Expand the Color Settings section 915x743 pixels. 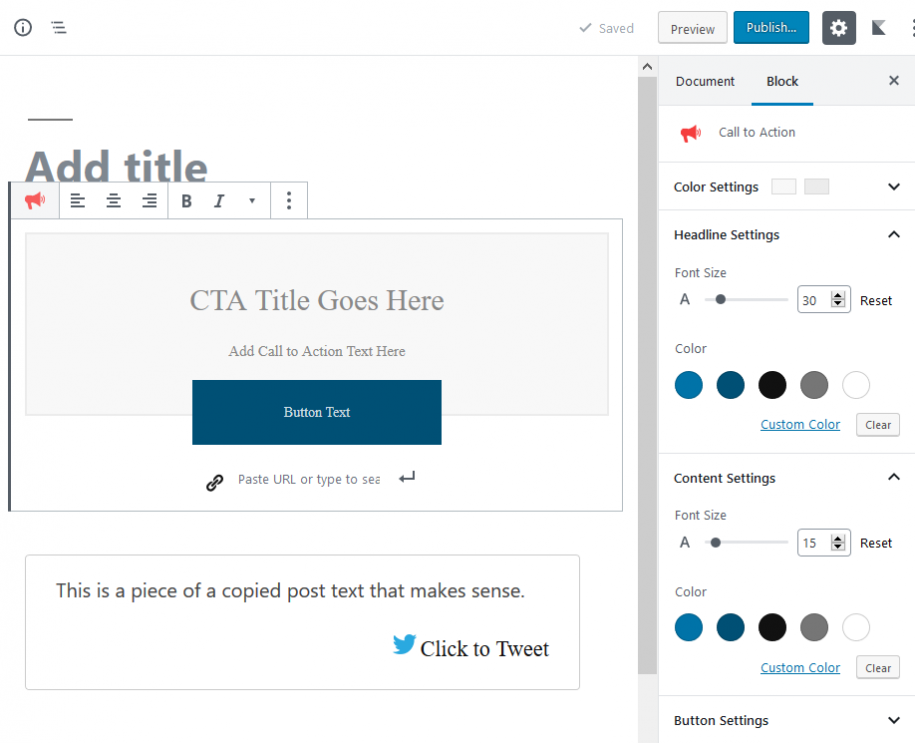click(x=893, y=187)
